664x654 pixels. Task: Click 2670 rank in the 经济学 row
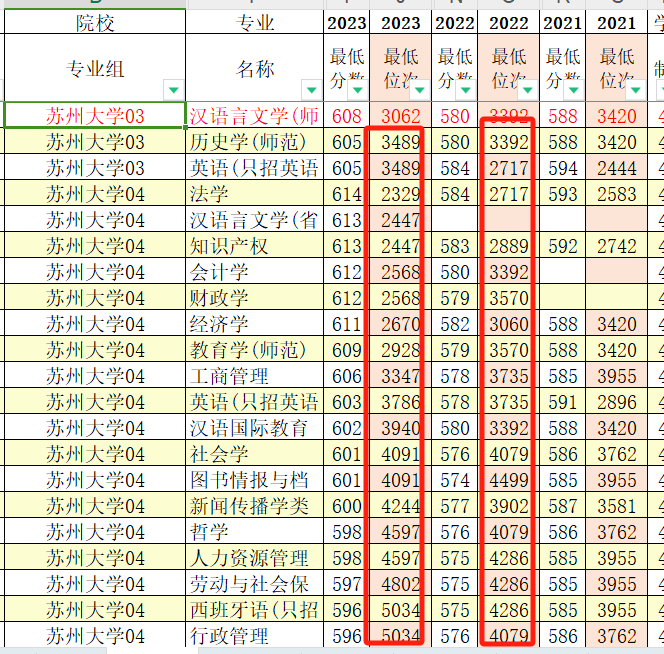point(401,324)
